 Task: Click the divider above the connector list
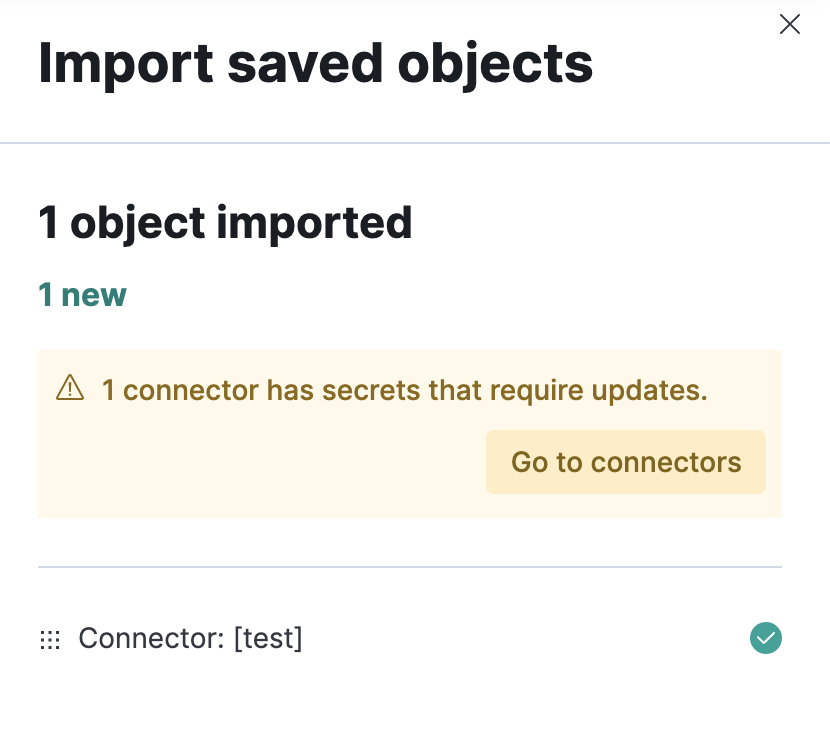(x=410, y=566)
